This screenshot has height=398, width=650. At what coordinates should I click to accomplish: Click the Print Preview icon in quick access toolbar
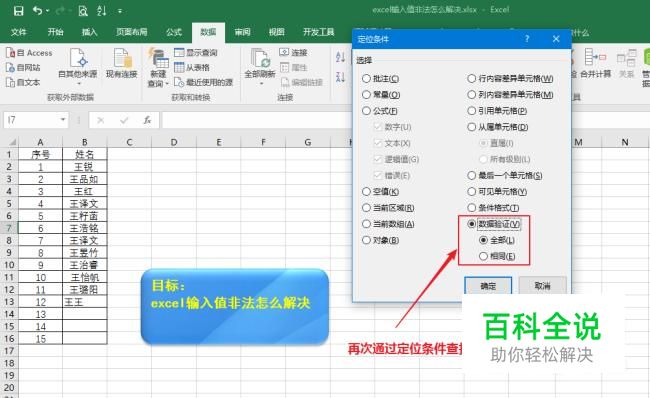pos(83,11)
